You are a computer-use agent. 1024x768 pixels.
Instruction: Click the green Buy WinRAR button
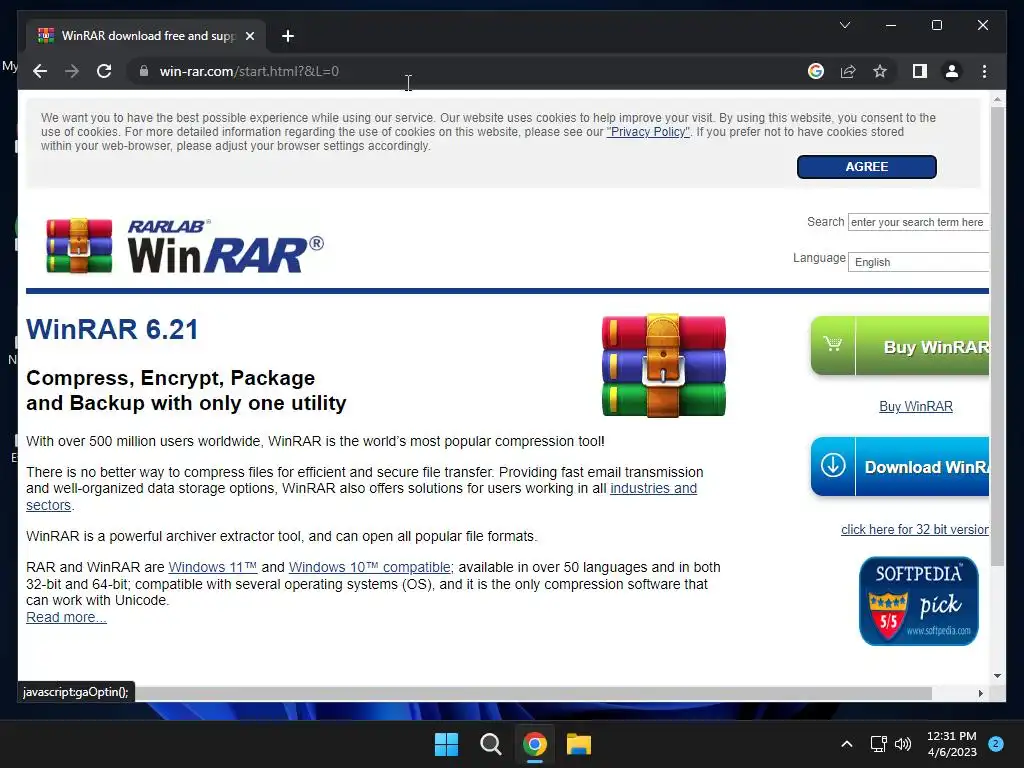[x=900, y=345]
